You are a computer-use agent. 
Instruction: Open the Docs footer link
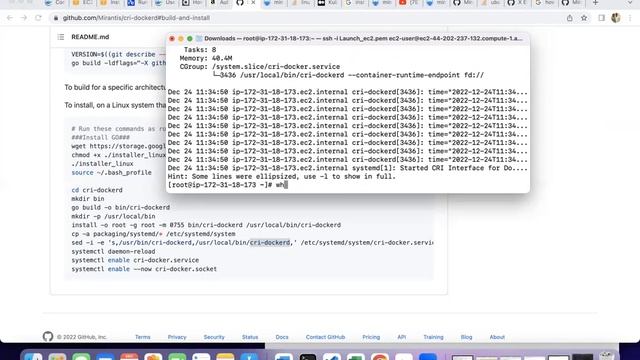[282, 337]
